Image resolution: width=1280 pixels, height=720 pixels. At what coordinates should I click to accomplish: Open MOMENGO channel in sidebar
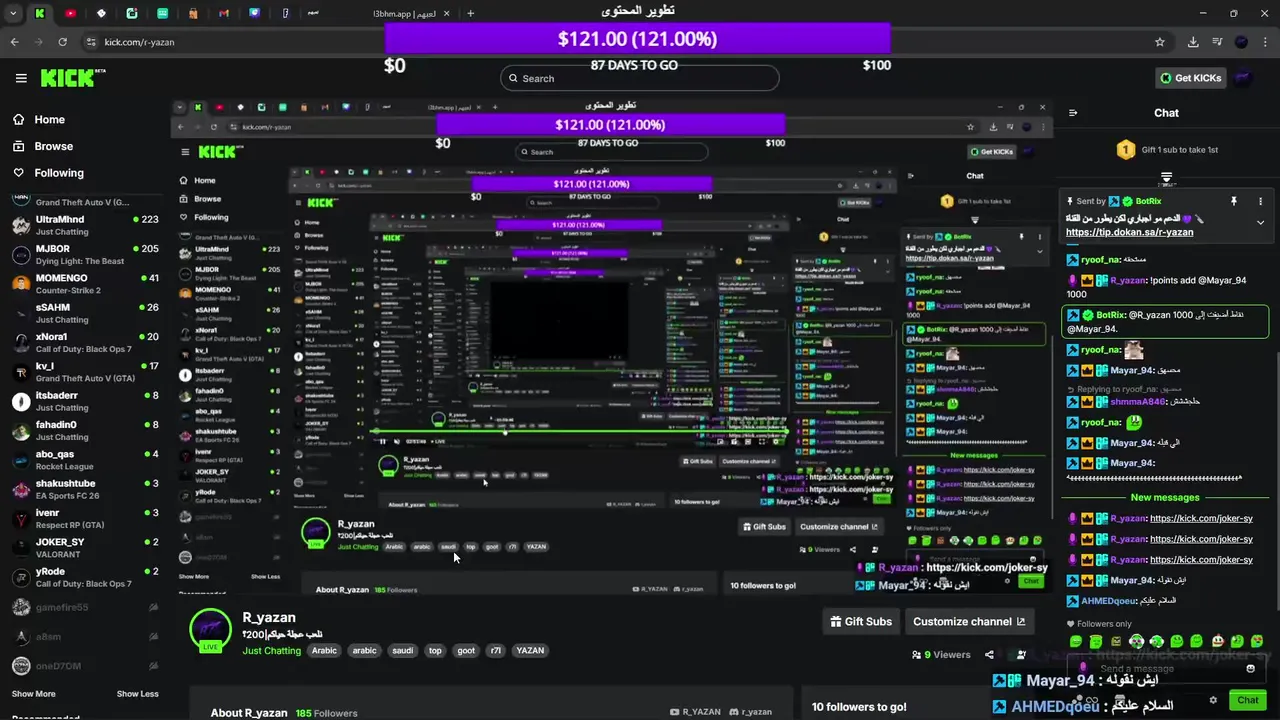pyautogui.click(x=85, y=284)
